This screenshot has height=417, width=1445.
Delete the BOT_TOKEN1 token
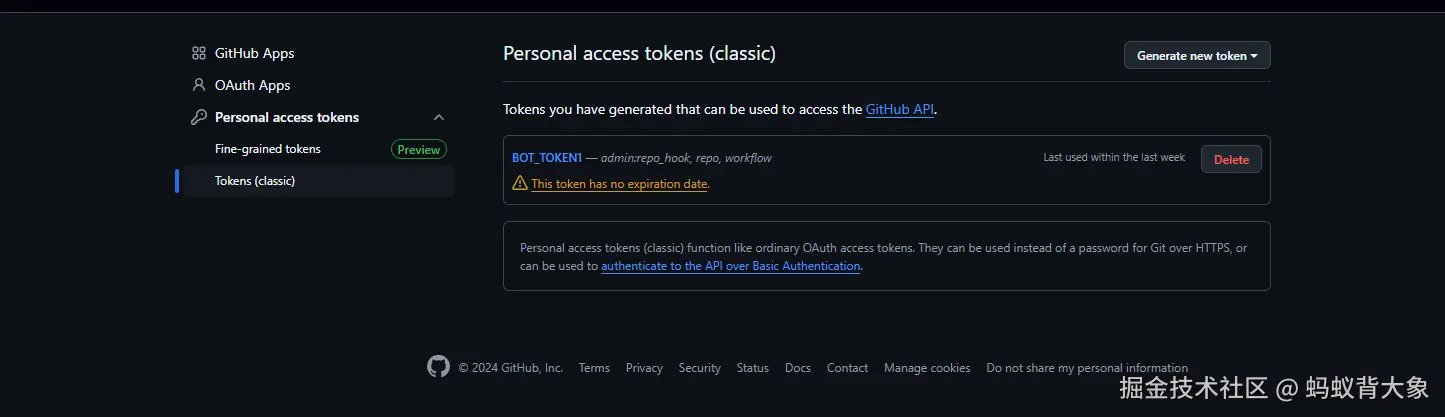[x=1231, y=159]
